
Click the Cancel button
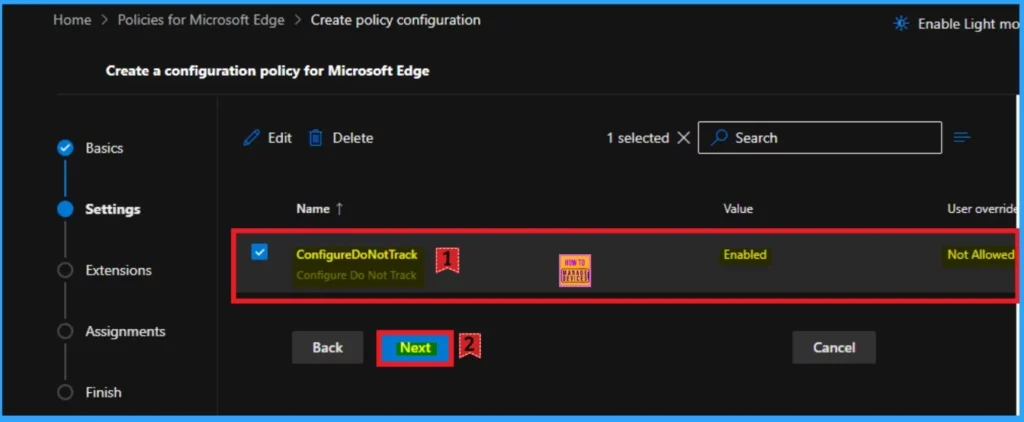coord(833,348)
